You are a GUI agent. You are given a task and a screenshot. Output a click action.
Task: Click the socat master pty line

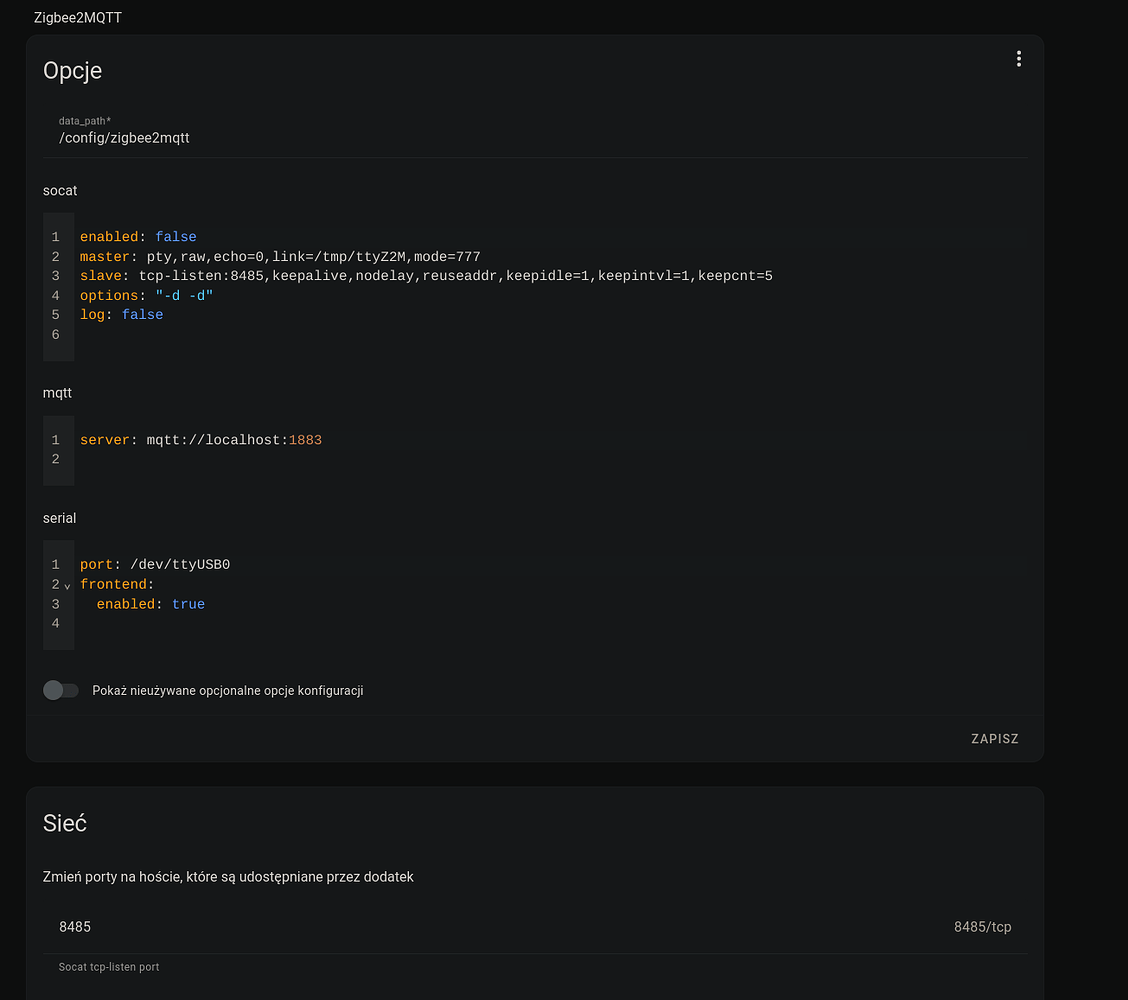tap(280, 257)
